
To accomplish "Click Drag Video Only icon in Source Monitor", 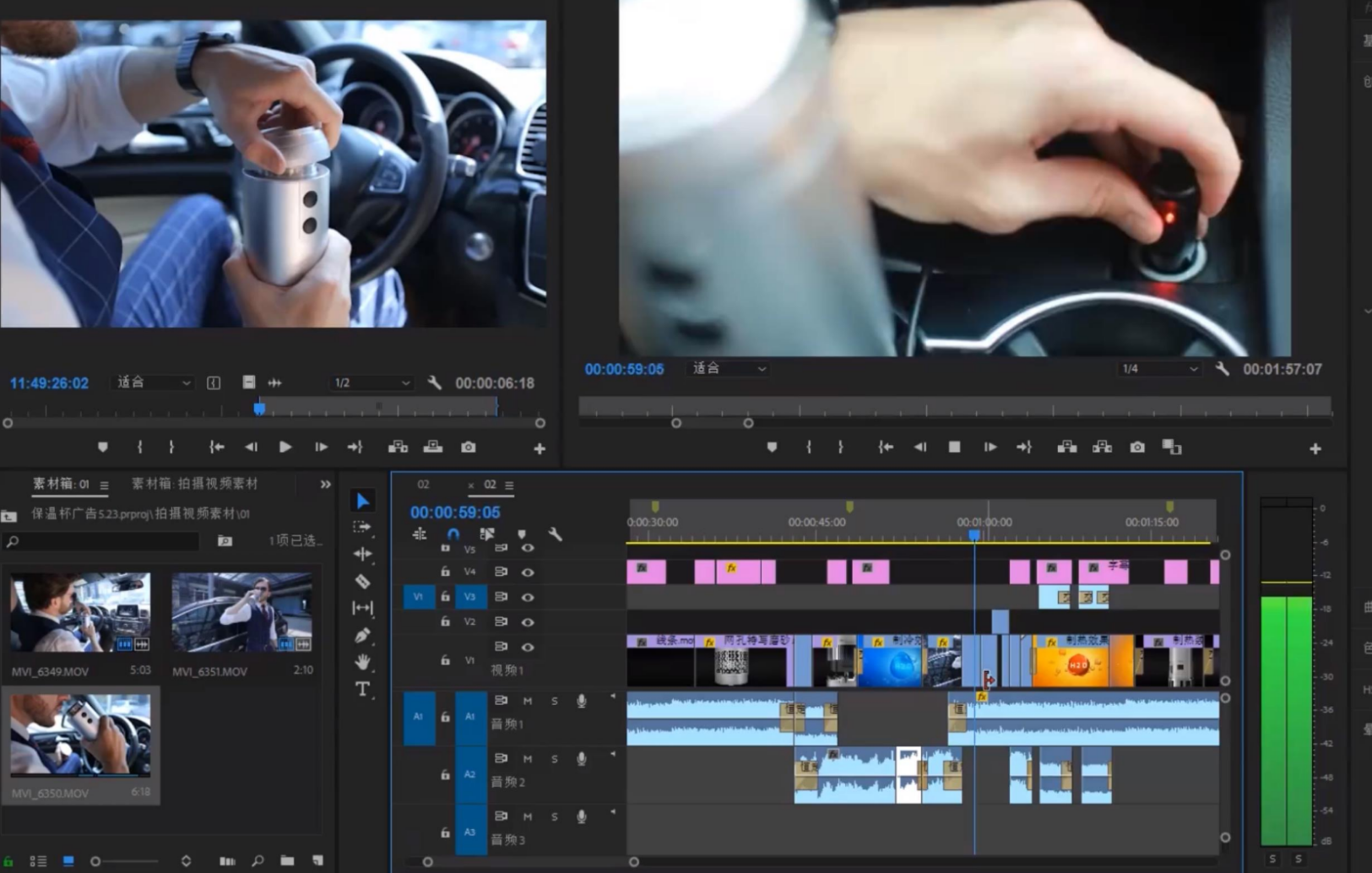I will [x=248, y=382].
